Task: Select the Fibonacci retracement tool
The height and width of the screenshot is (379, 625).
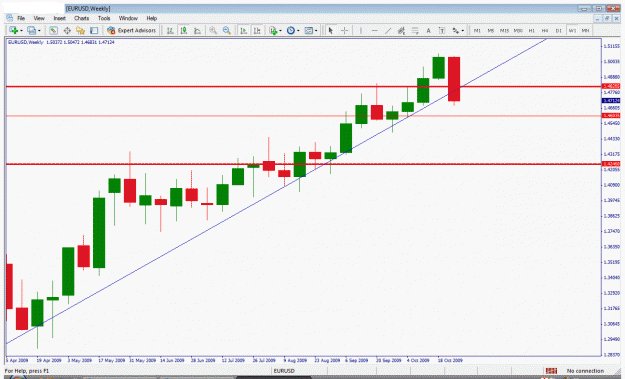Action: 415,30
